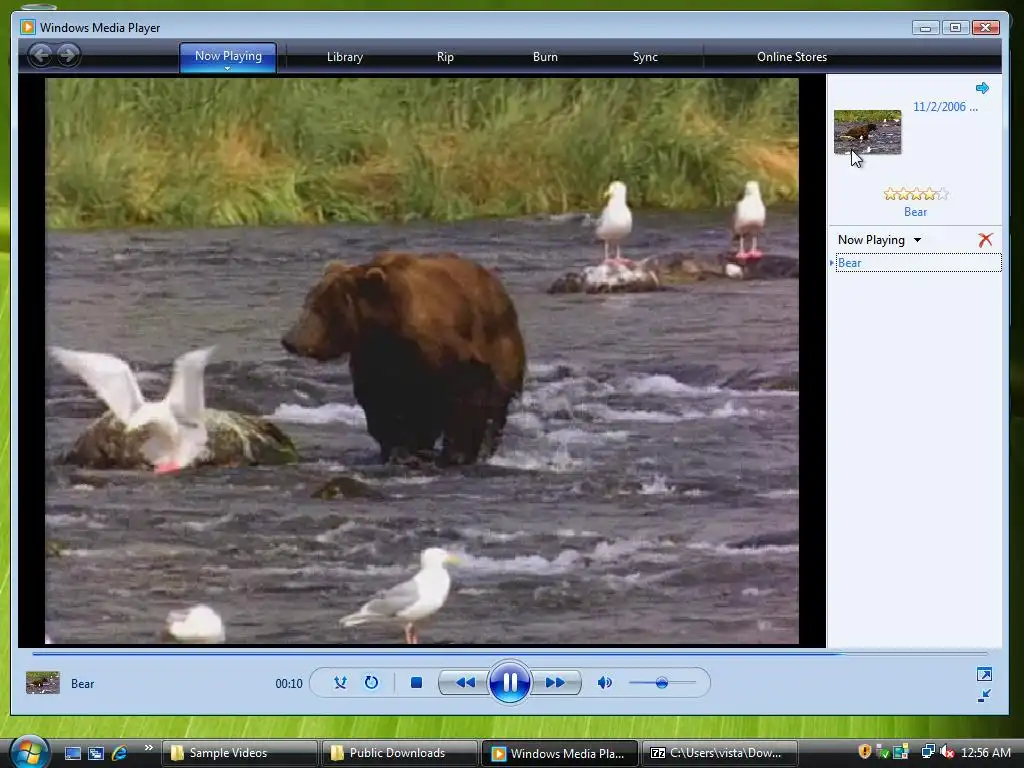Click the Bear title link under the rating
The height and width of the screenshot is (768, 1024).
click(x=915, y=212)
